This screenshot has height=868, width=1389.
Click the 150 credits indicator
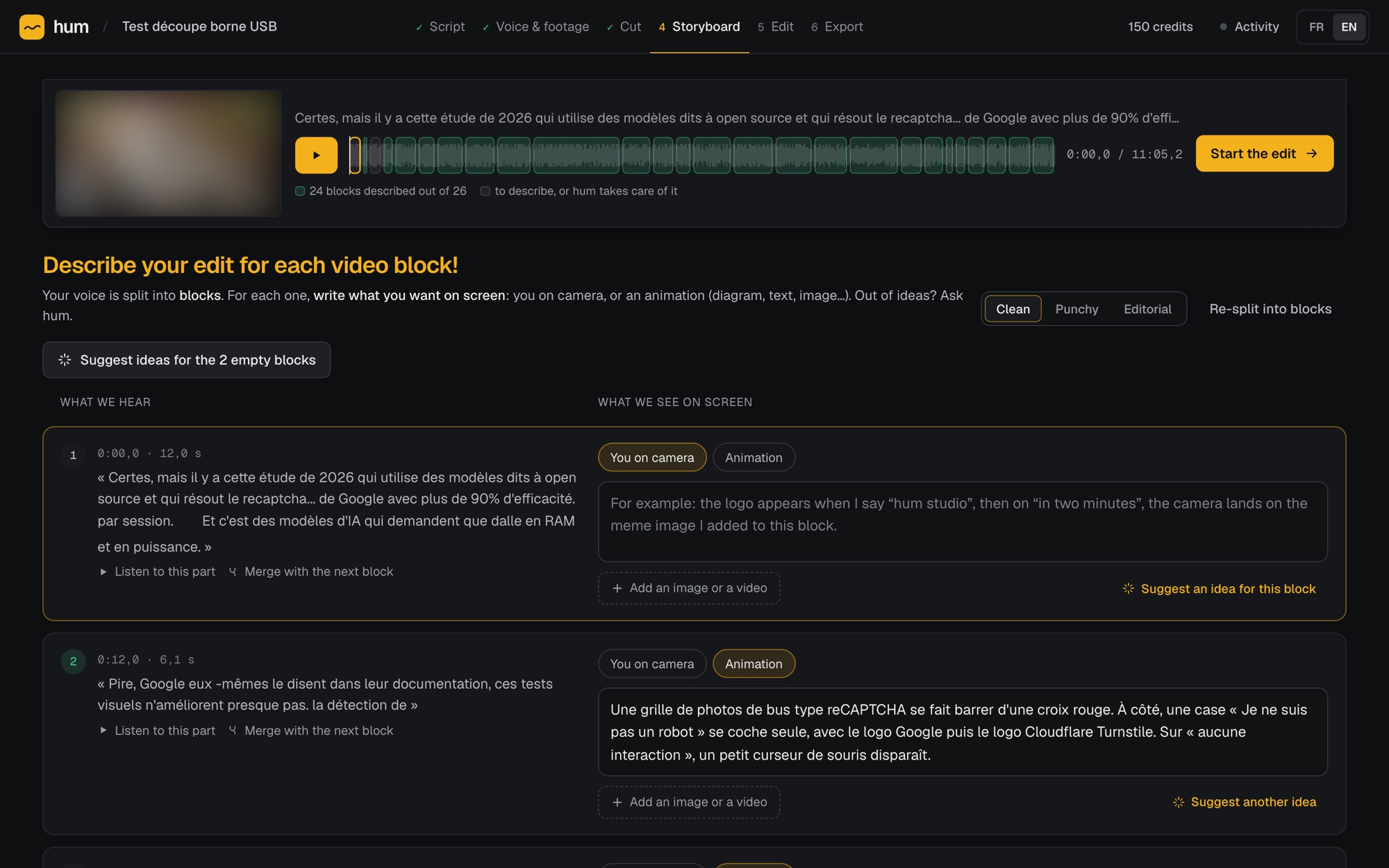click(x=1160, y=27)
